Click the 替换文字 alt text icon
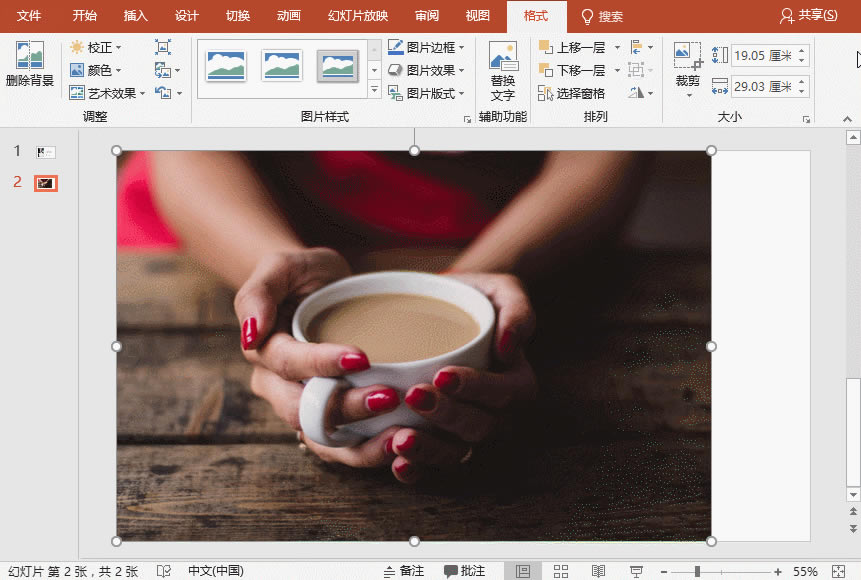This screenshot has width=861, height=580. (x=503, y=71)
